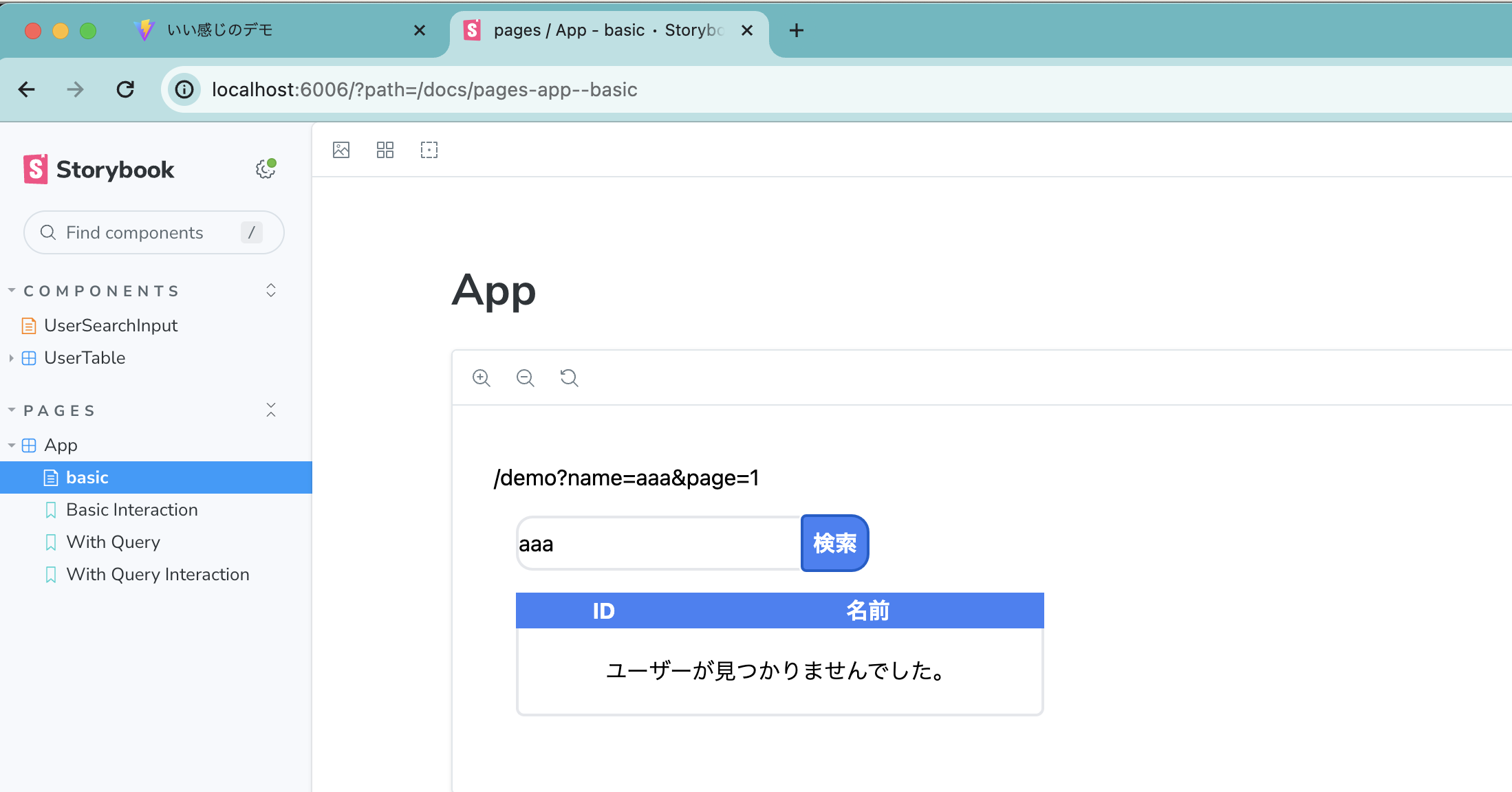Screen dimensions: 1512x792
Task: Click the canvas zoom in magnifier icon
Action: (x=481, y=377)
